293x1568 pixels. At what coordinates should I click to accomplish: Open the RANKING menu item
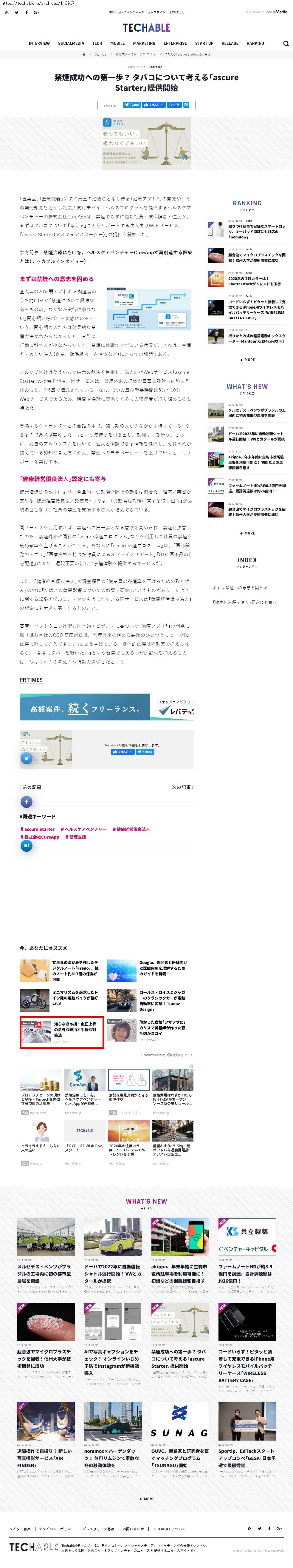click(255, 44)
